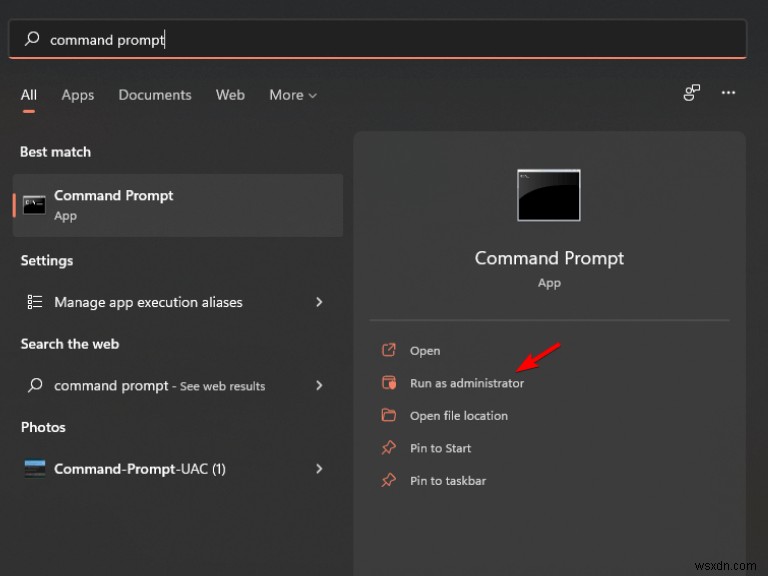Select the All tab

coord(29,95)
